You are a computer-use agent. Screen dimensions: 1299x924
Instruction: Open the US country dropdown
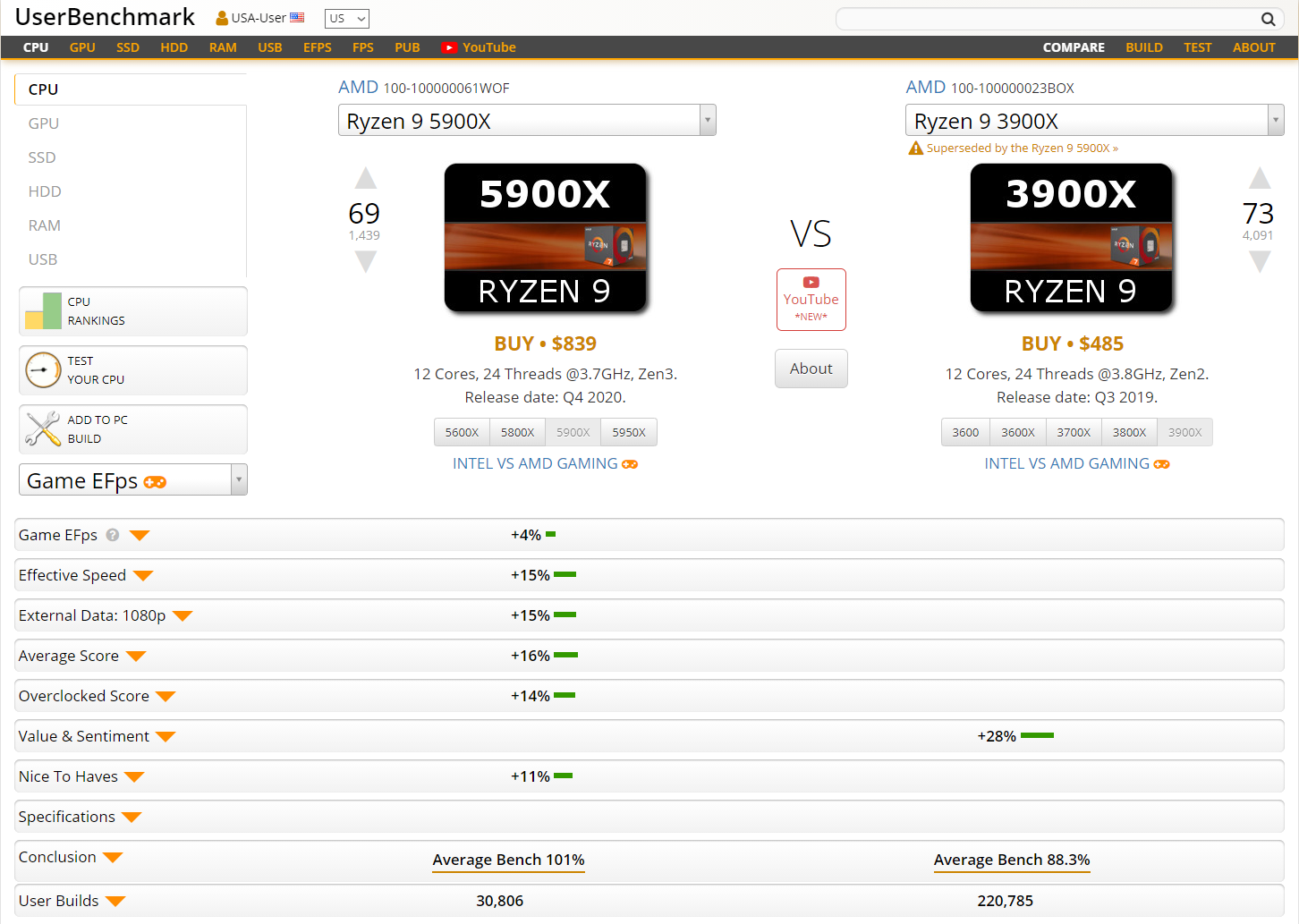pyautogui.click(x=347, y=18)
